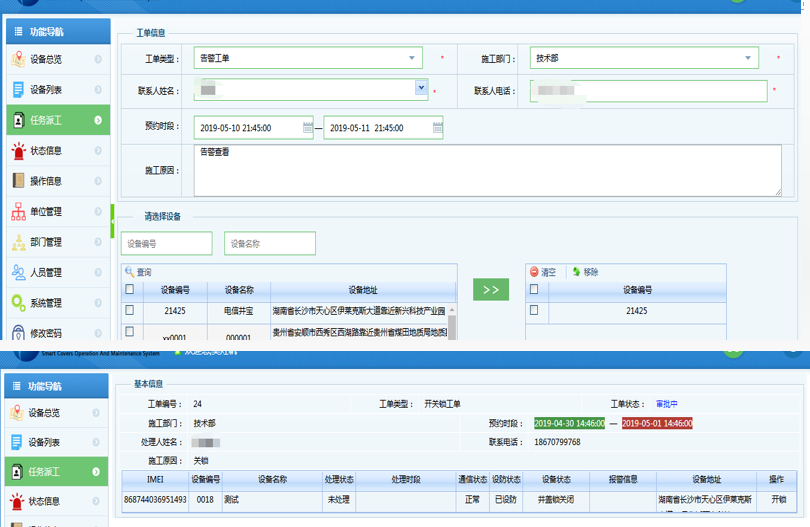Click the 设备名称 search input field

click(x=269, y=243)
